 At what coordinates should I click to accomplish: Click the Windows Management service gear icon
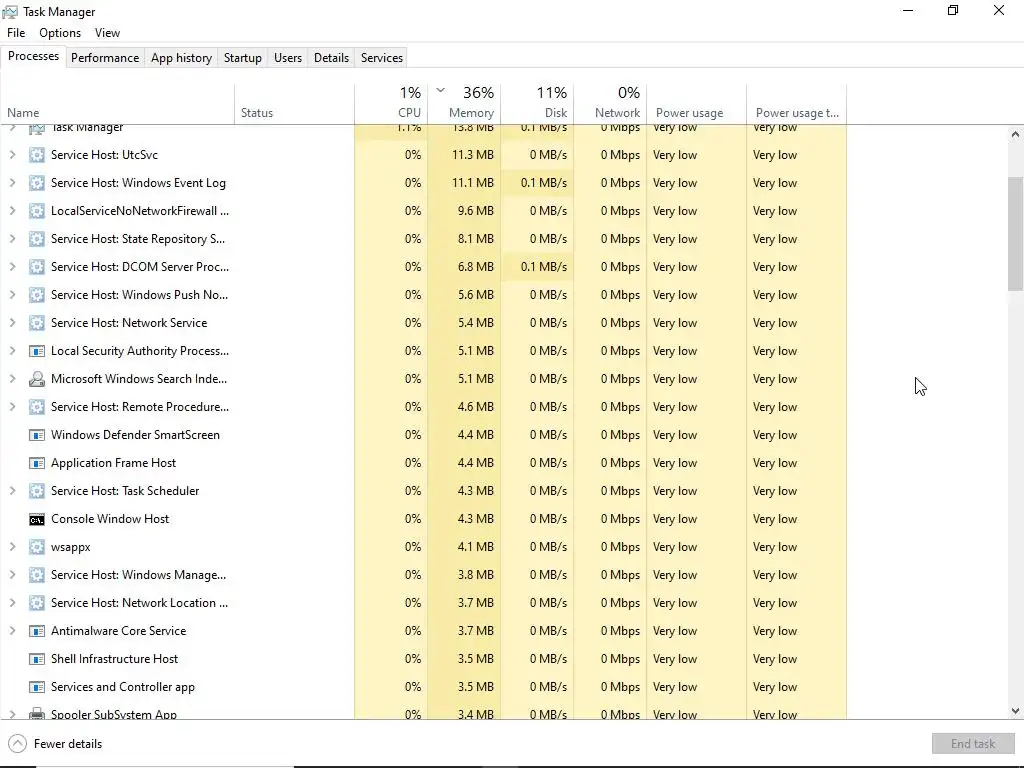pos(37,575)
